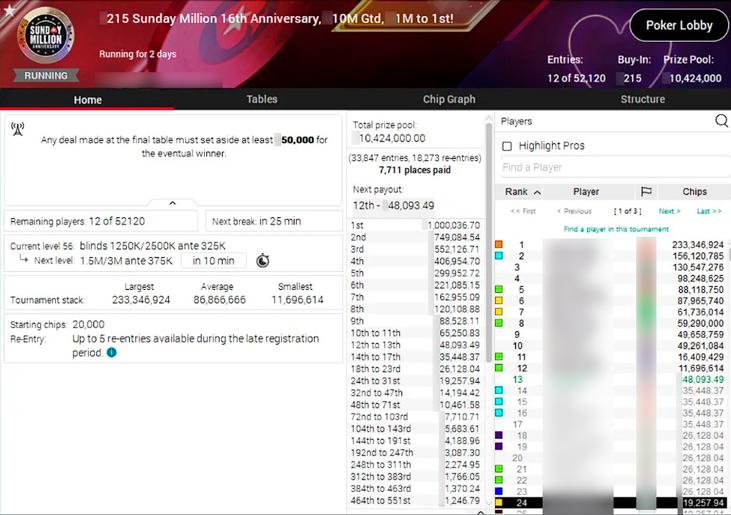Click the Average stack value 86,866,666
Screen dimensions: 731x515
pos(219,300)
